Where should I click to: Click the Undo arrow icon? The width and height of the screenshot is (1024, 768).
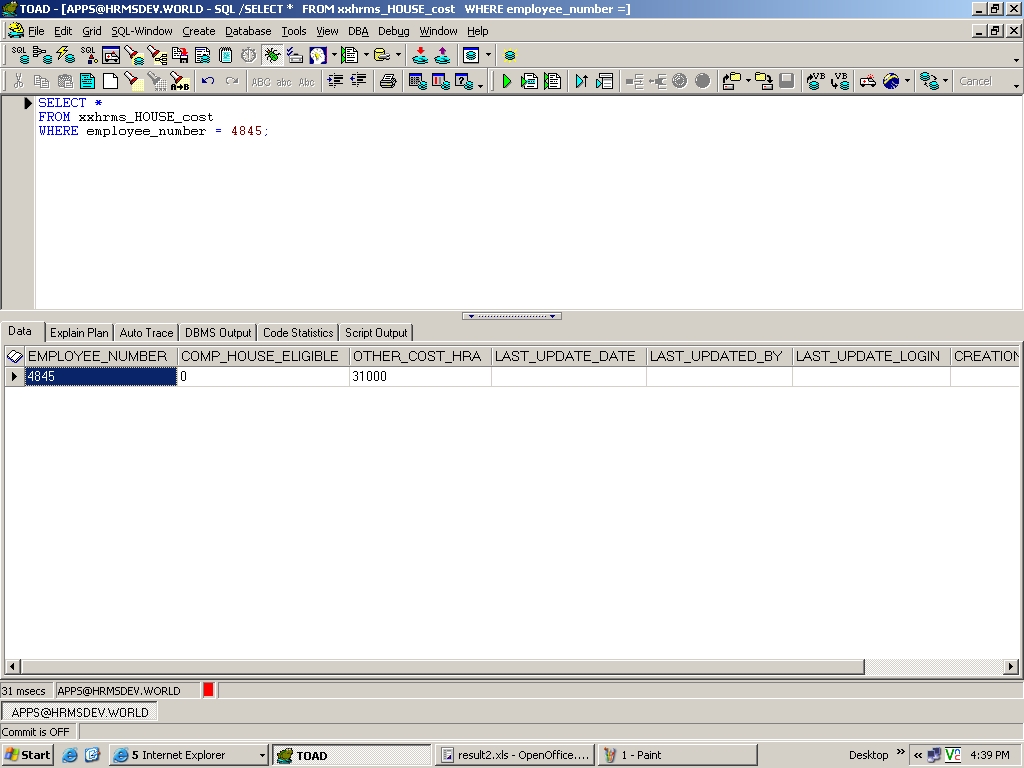pyautogui.click(x=208, y=81)
